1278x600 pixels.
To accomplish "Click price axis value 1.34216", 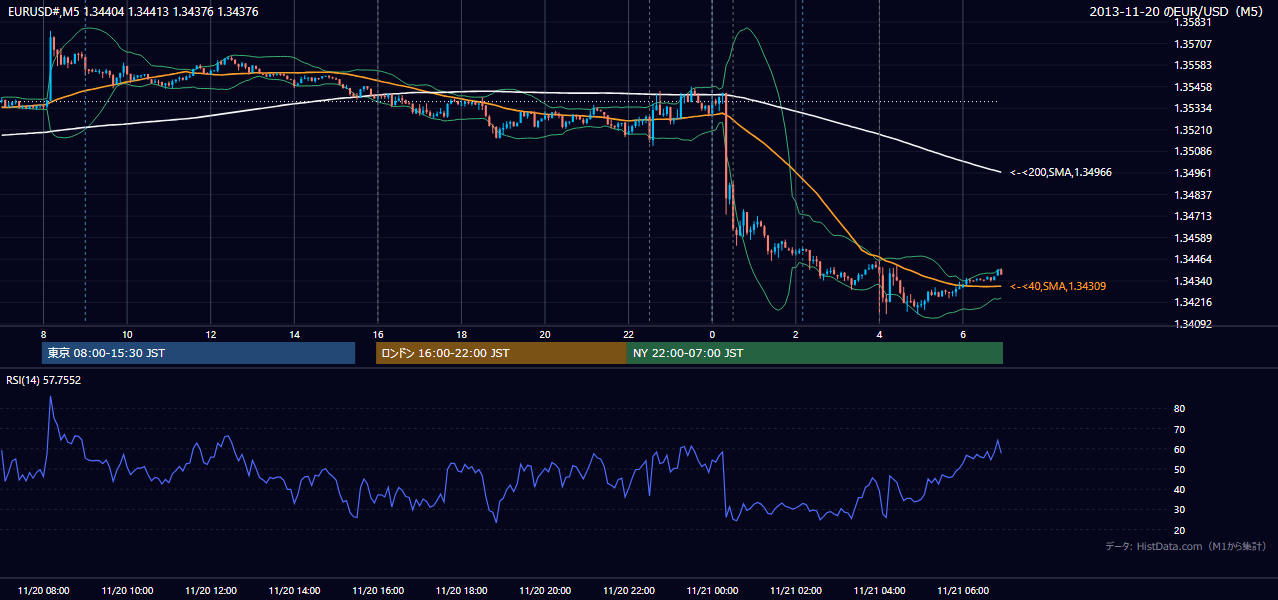I will point(1192,302).
